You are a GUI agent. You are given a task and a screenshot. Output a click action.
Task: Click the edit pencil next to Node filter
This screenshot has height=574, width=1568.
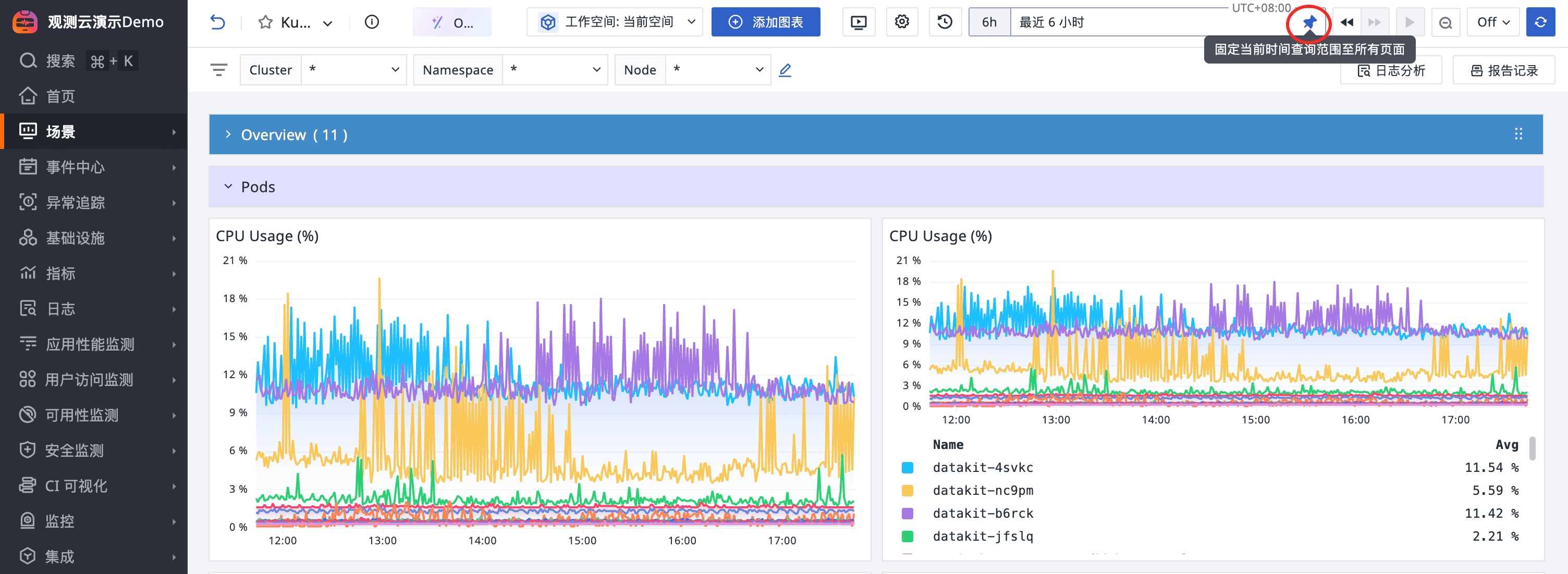point(785,70)
